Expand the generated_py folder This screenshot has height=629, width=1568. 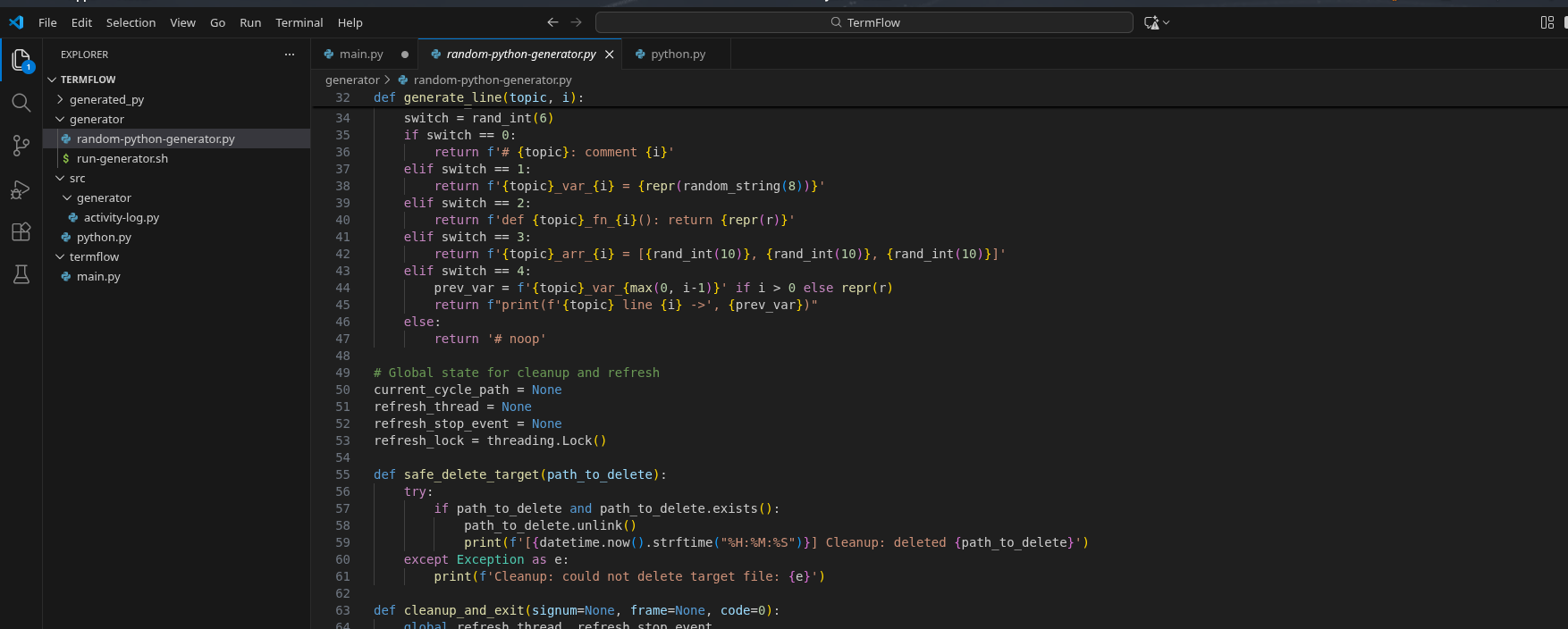coord(106,100)
